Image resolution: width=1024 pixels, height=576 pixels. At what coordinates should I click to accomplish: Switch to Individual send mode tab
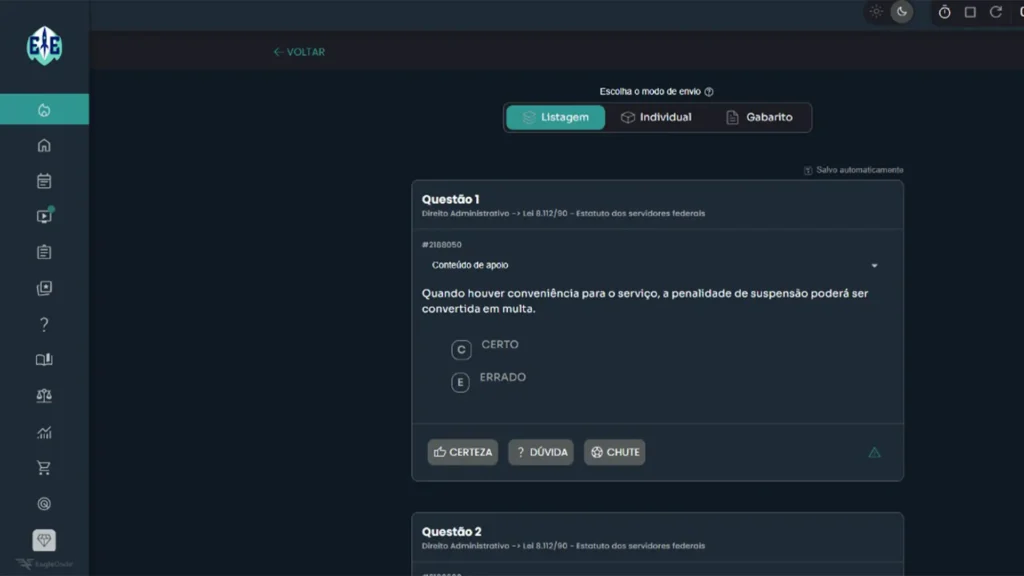pos(656,117)
